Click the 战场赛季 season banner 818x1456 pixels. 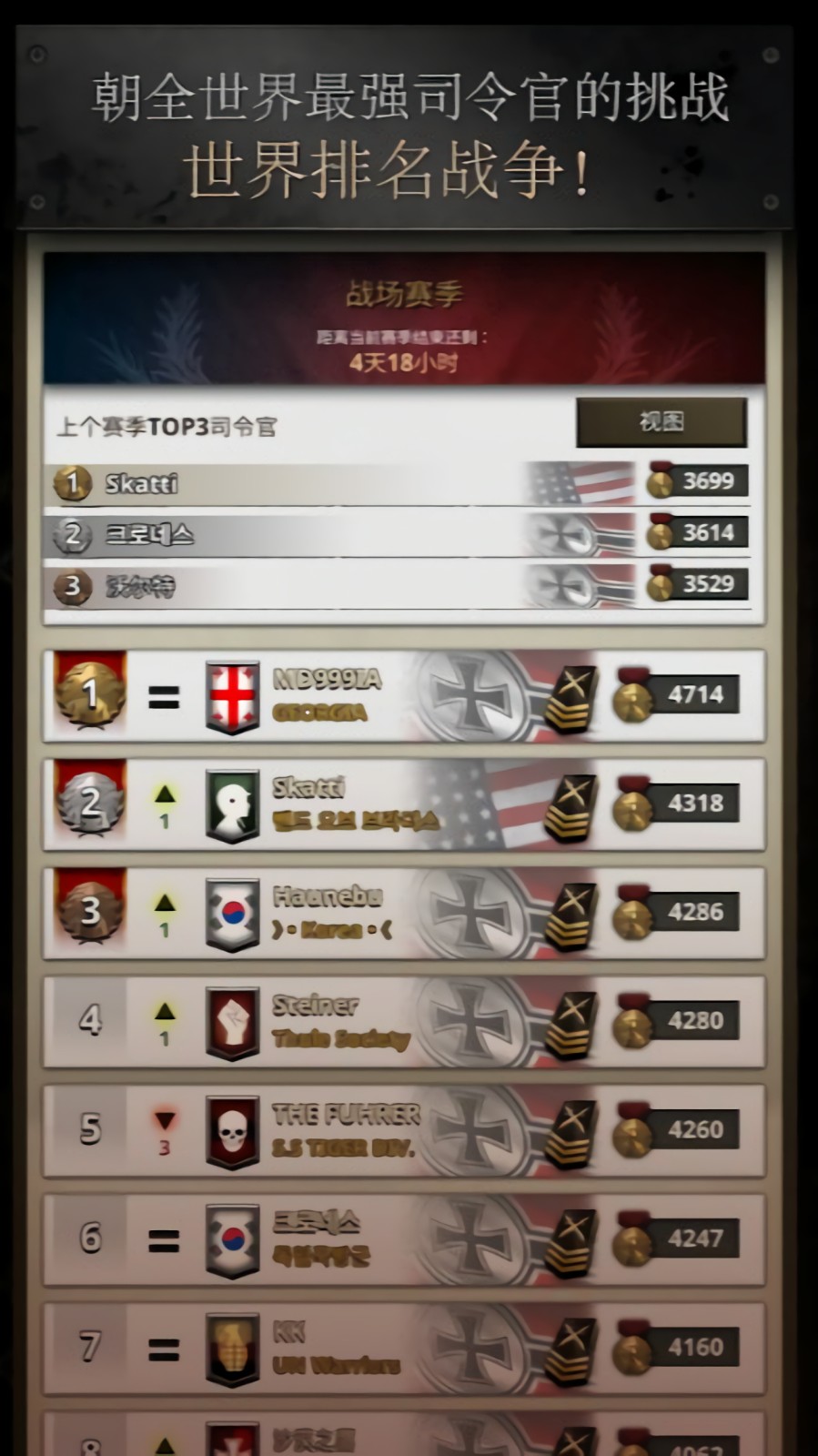click(x=404, y=318)
